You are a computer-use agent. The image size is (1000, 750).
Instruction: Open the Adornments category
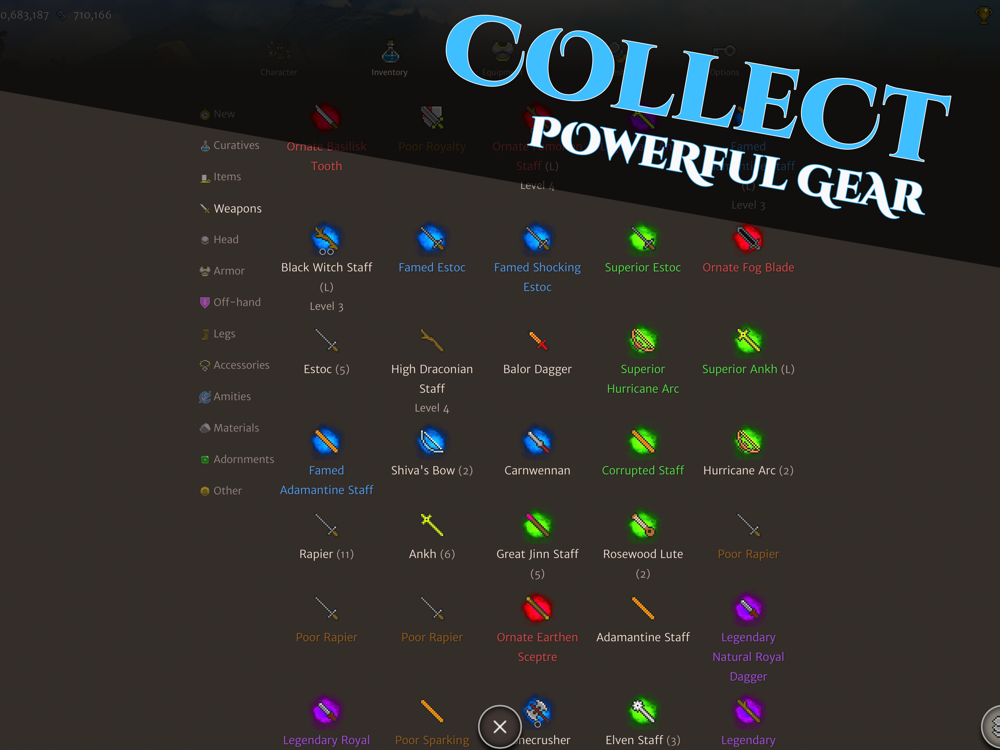click(237, 459)
